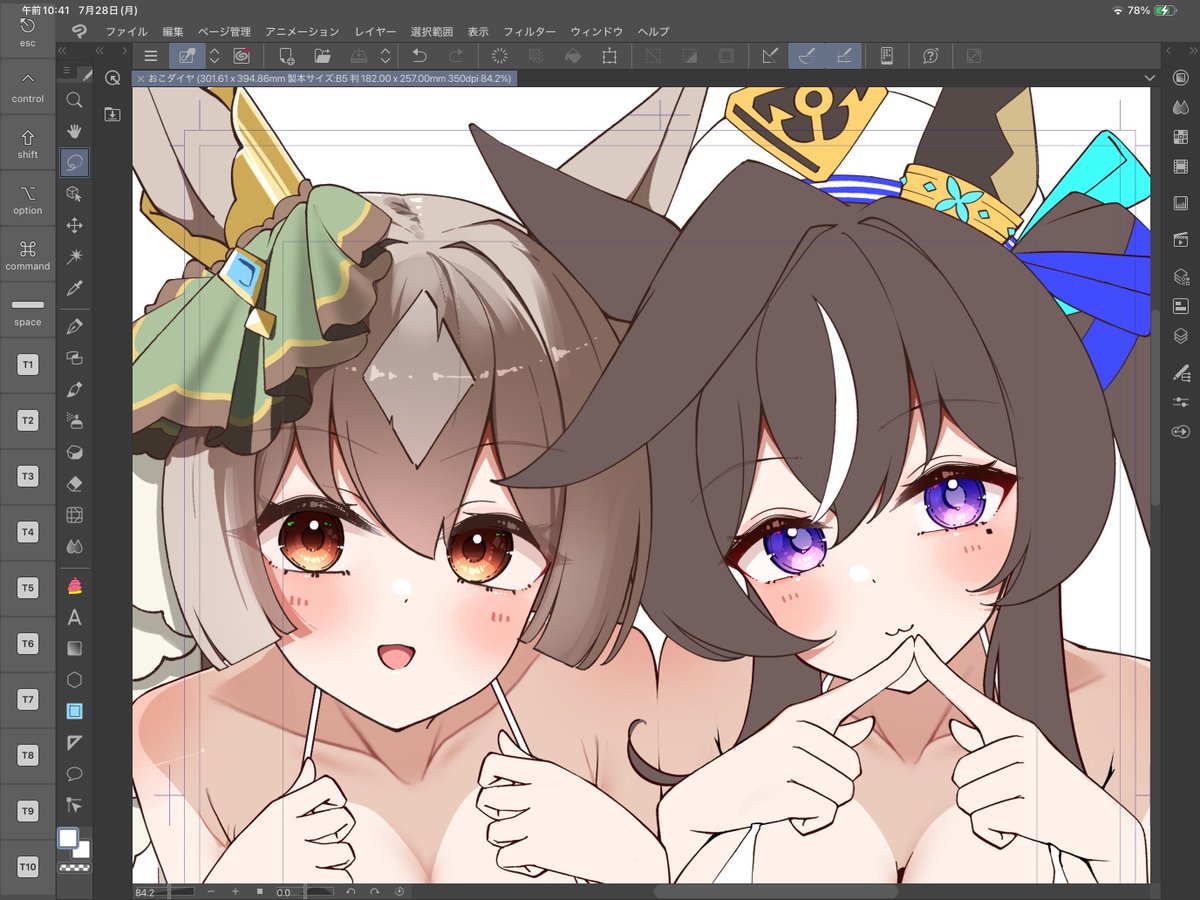Toggle the option modifier key
1200x900 pixels.
pos(28,200)
